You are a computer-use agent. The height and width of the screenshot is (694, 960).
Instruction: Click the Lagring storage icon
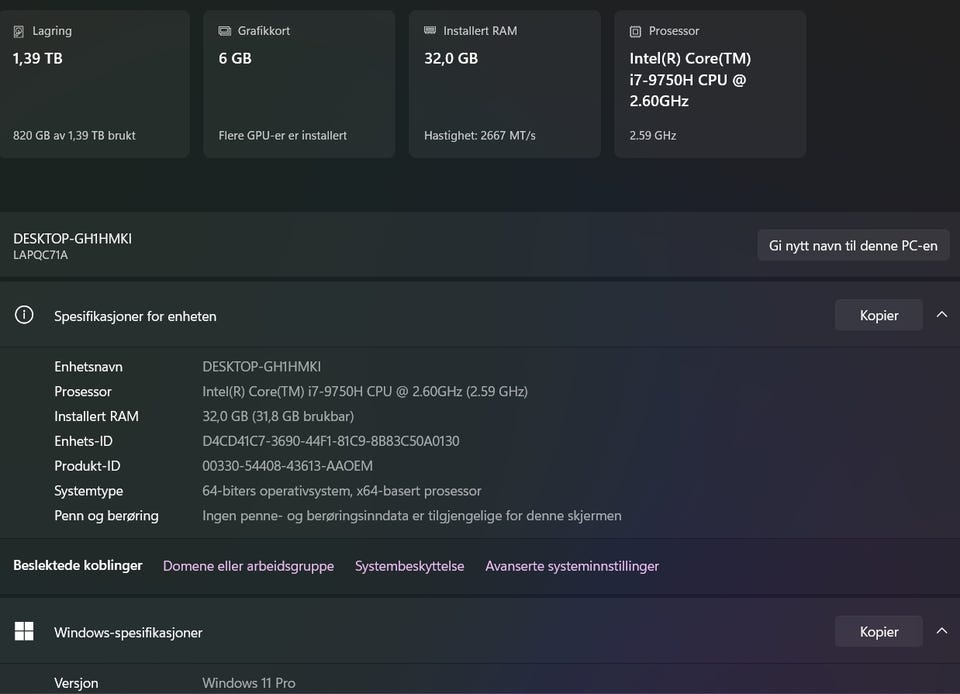coord(19,31)
